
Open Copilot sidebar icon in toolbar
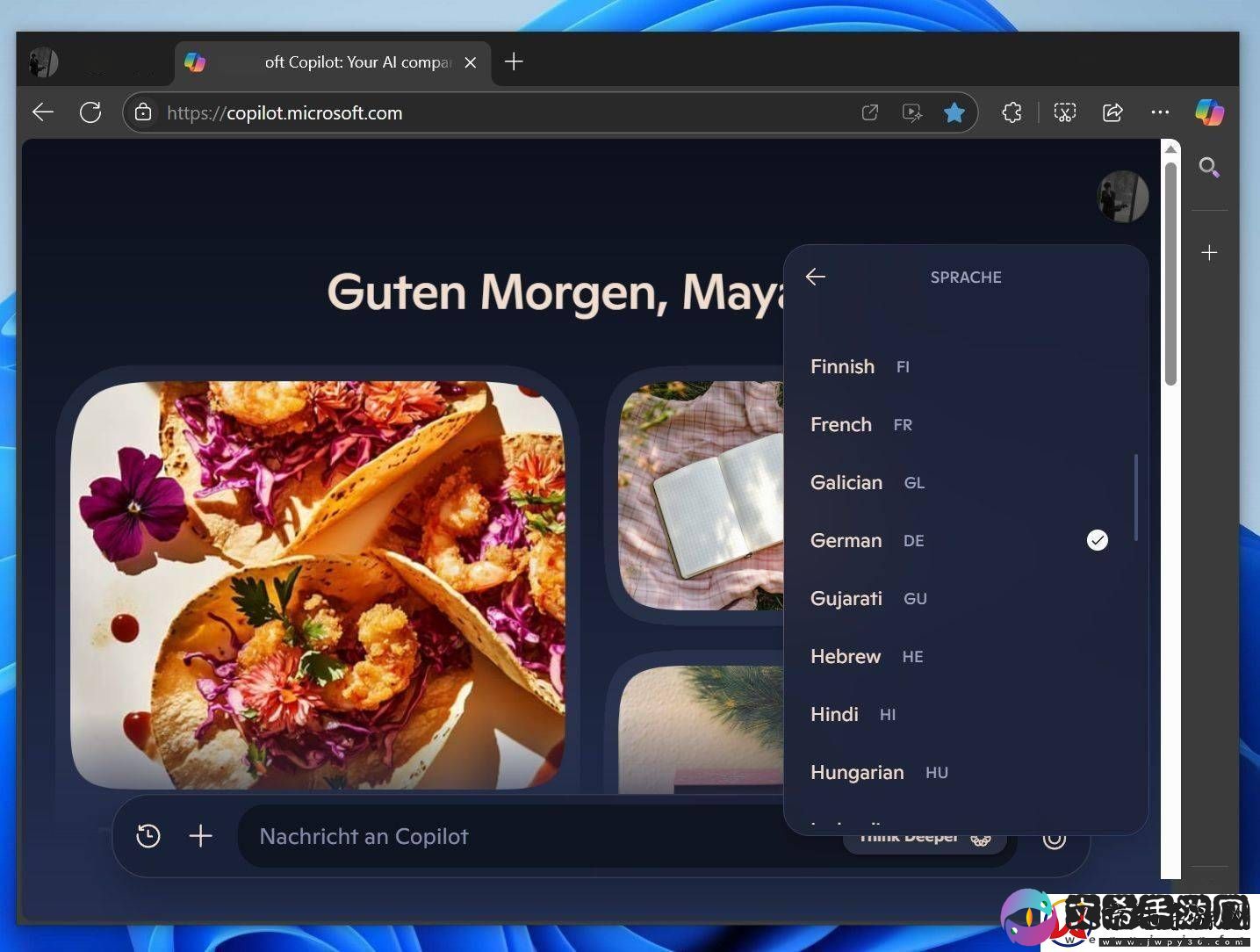pyautogui.click(x=1209, y=112)
